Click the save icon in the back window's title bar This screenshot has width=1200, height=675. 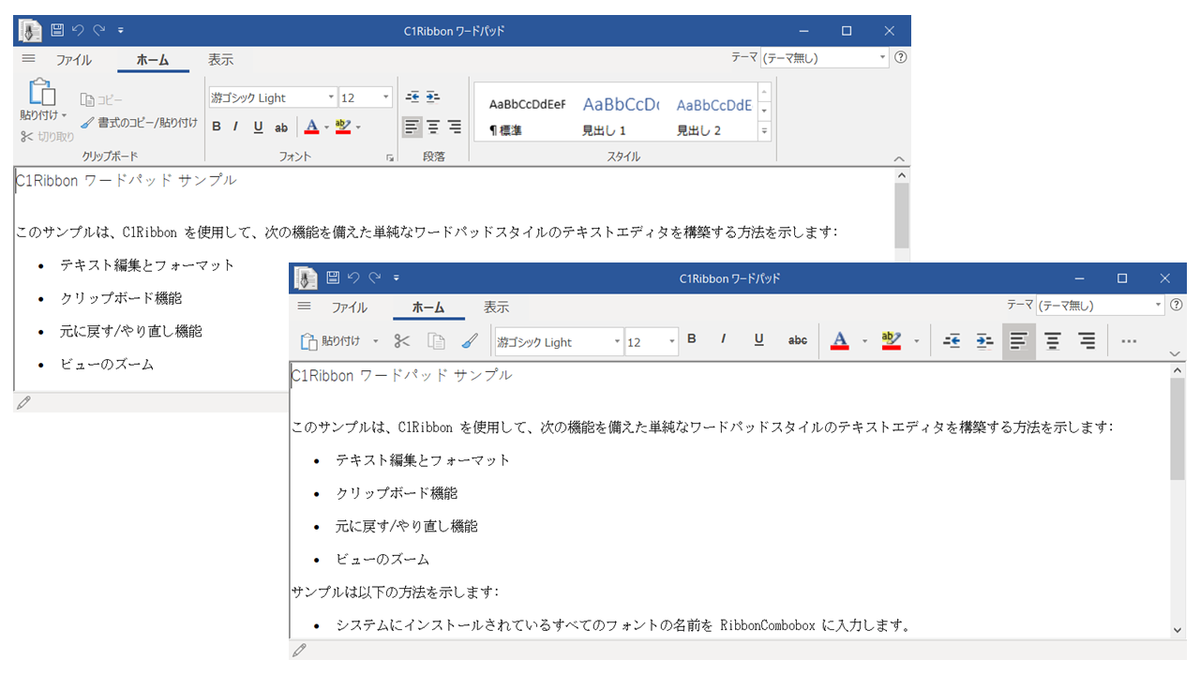[57, 30]
